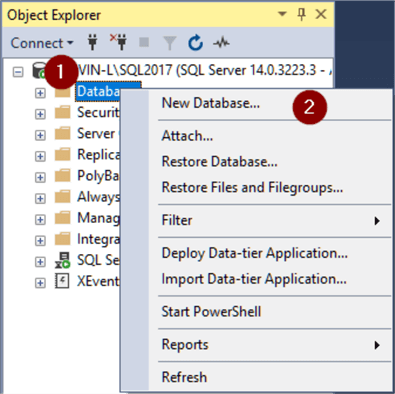Expand the PolyBase folder node

(40, 177)
